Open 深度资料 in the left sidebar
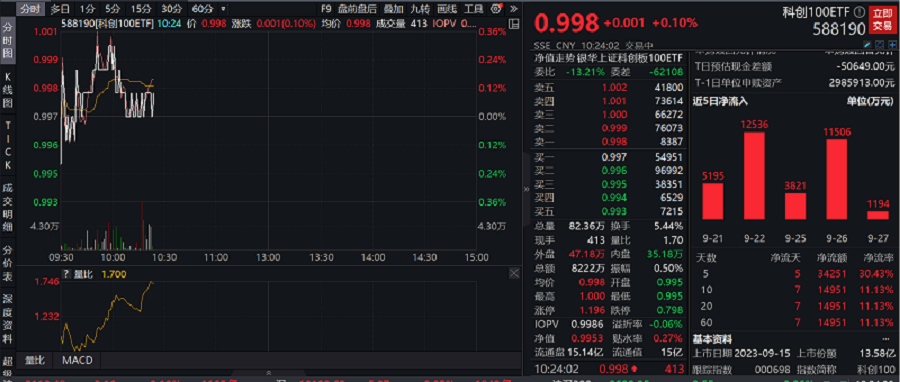The image size is (900, 382). (x=8, y=319)
